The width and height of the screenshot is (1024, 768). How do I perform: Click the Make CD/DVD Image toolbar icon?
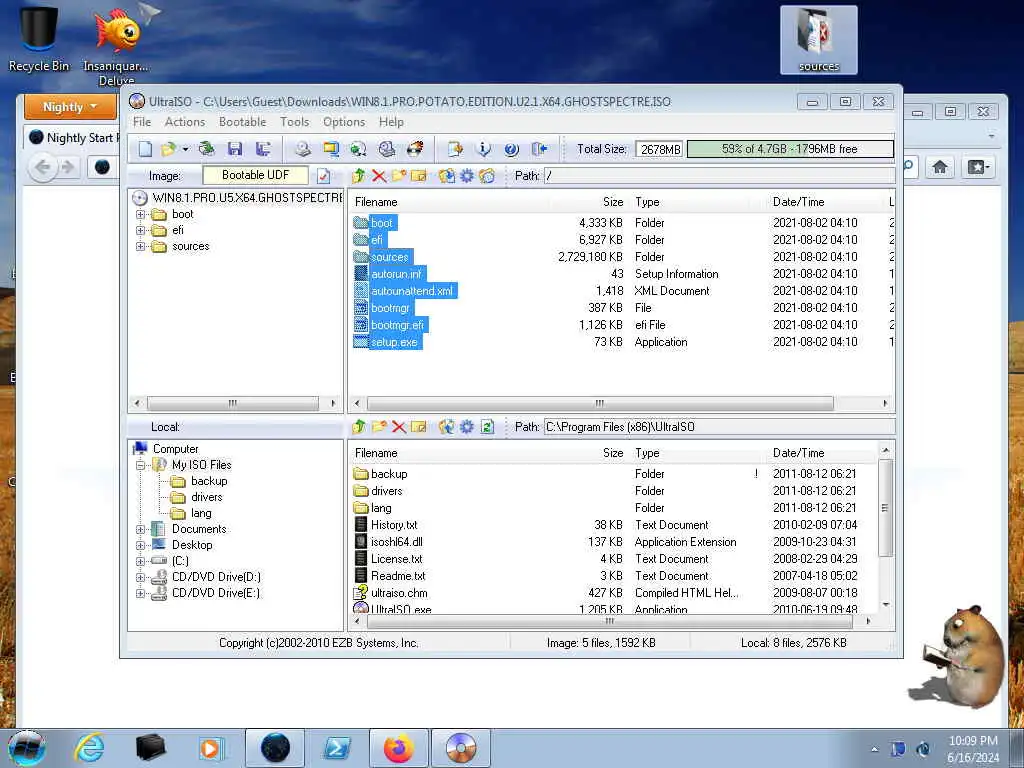click(302, 149)
